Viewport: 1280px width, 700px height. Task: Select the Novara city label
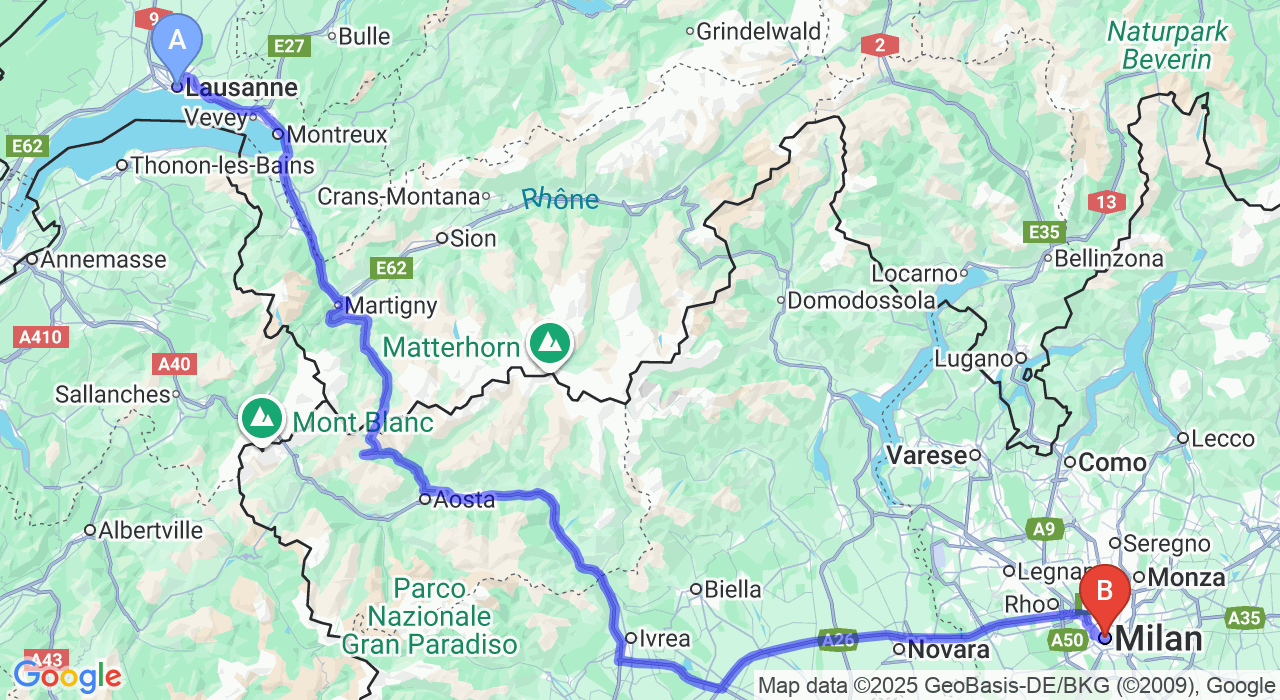coord(950,650)
